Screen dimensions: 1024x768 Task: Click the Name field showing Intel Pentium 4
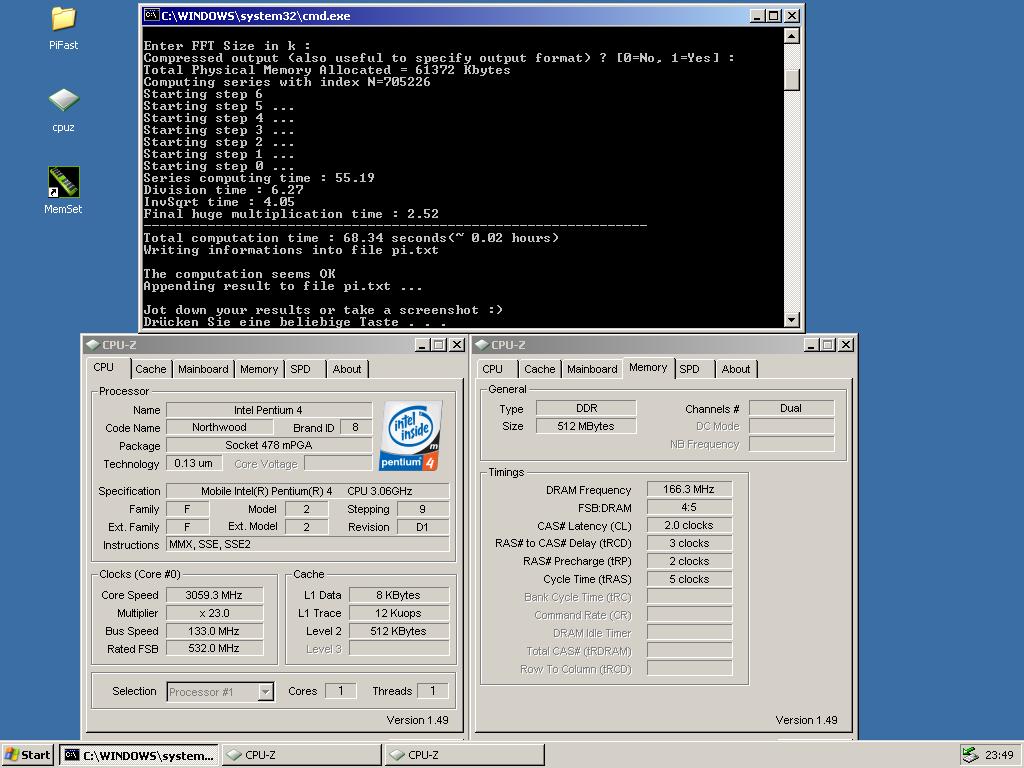269,410
